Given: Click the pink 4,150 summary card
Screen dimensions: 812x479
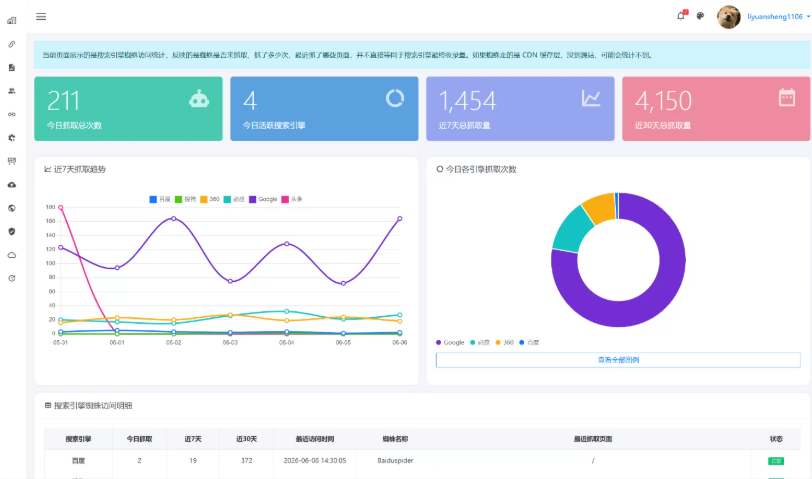Looking at the screenshot, I should pos(716,109).
